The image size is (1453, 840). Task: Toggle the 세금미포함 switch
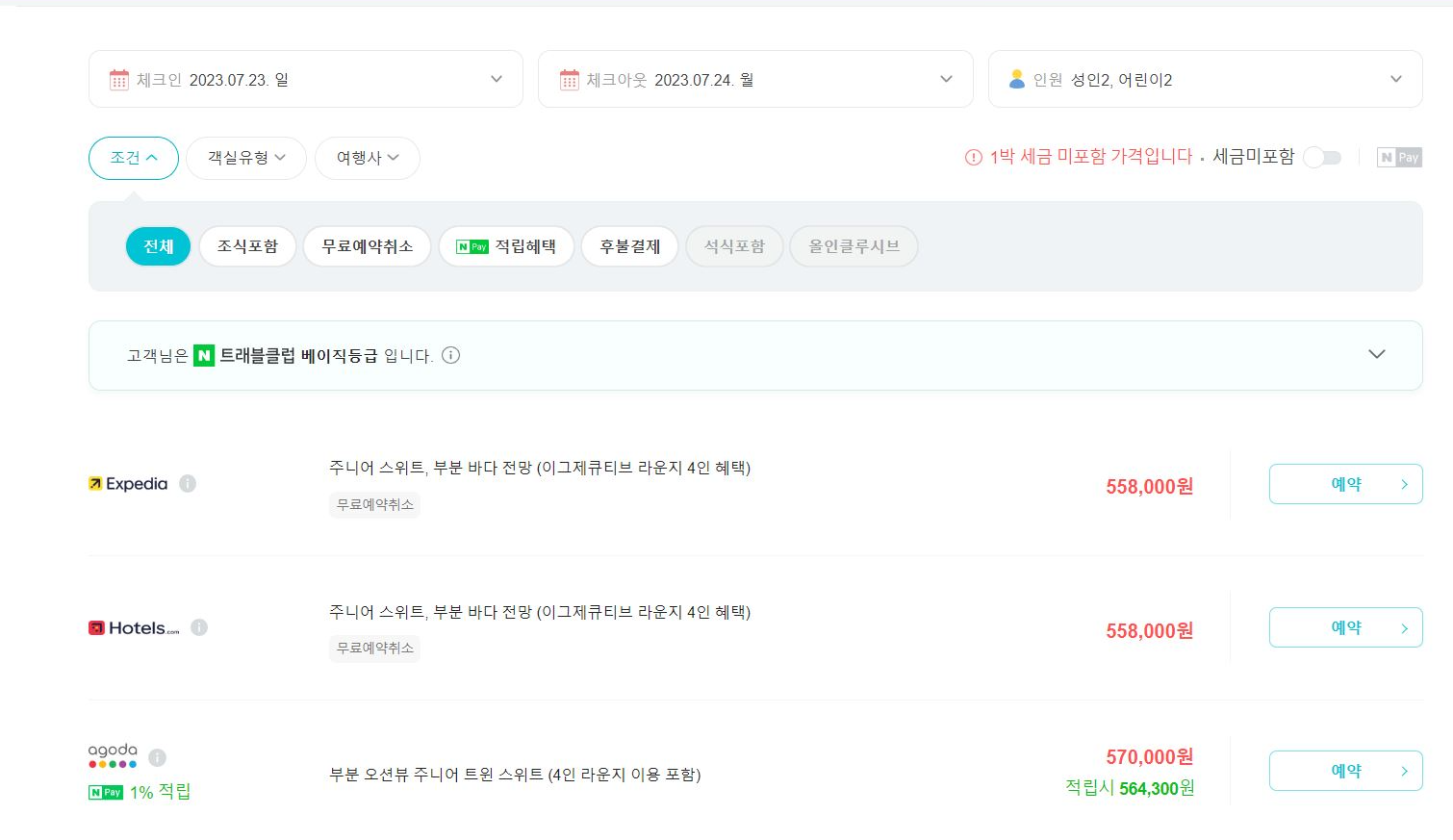tap(1322, 157)
